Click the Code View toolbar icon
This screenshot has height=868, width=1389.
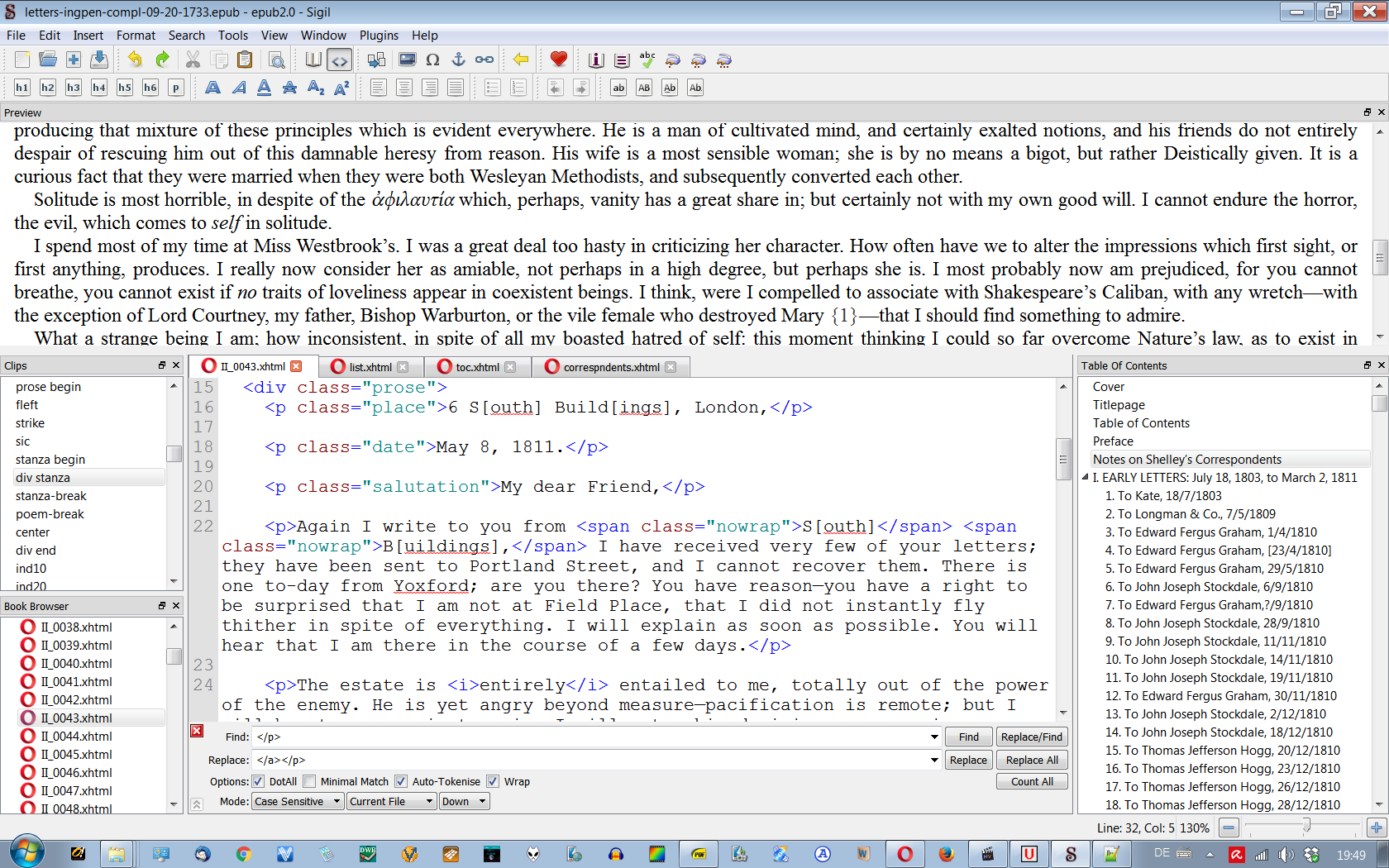tap(339, 60)
